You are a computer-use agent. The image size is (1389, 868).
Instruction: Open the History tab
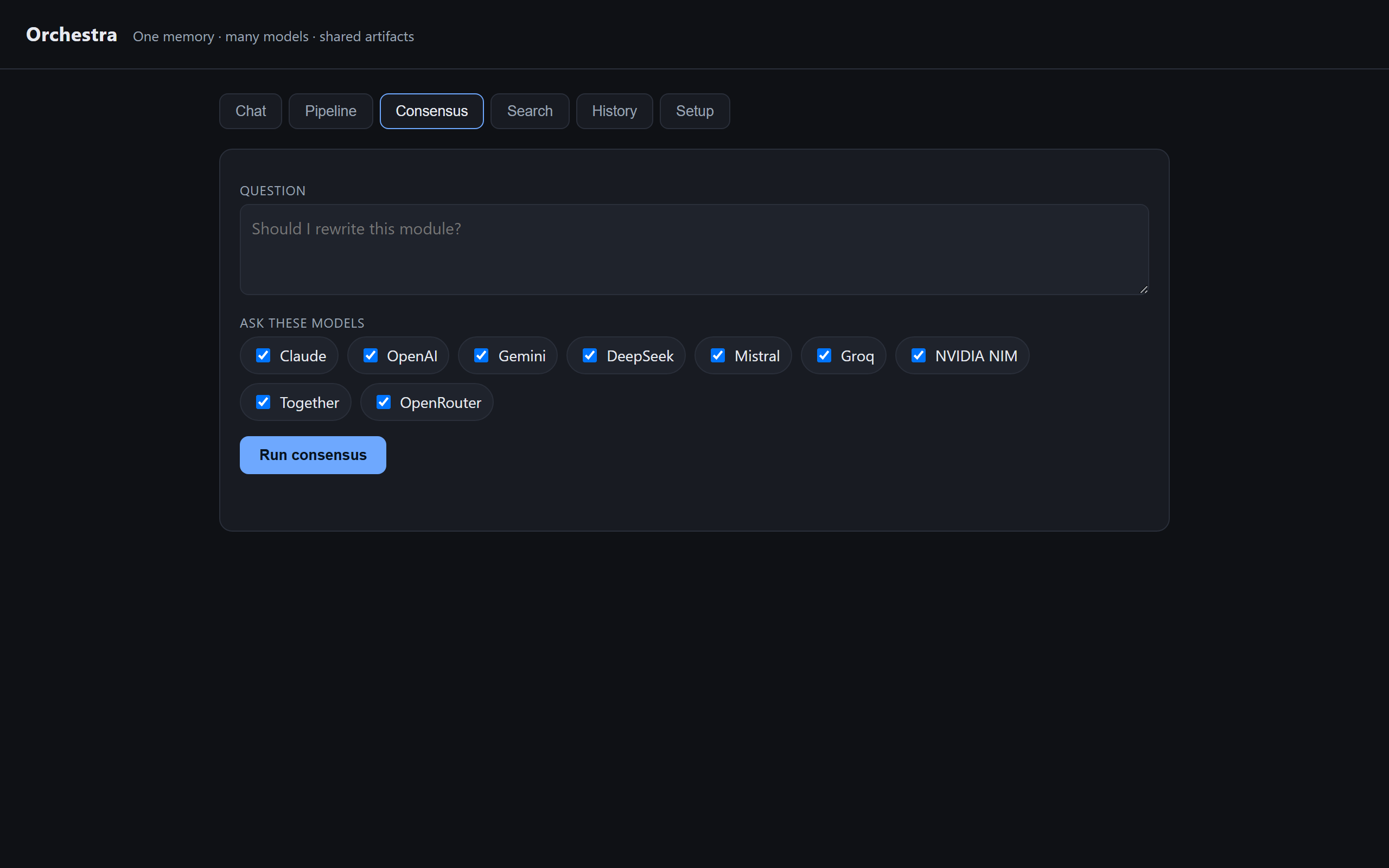click(614, 111)
